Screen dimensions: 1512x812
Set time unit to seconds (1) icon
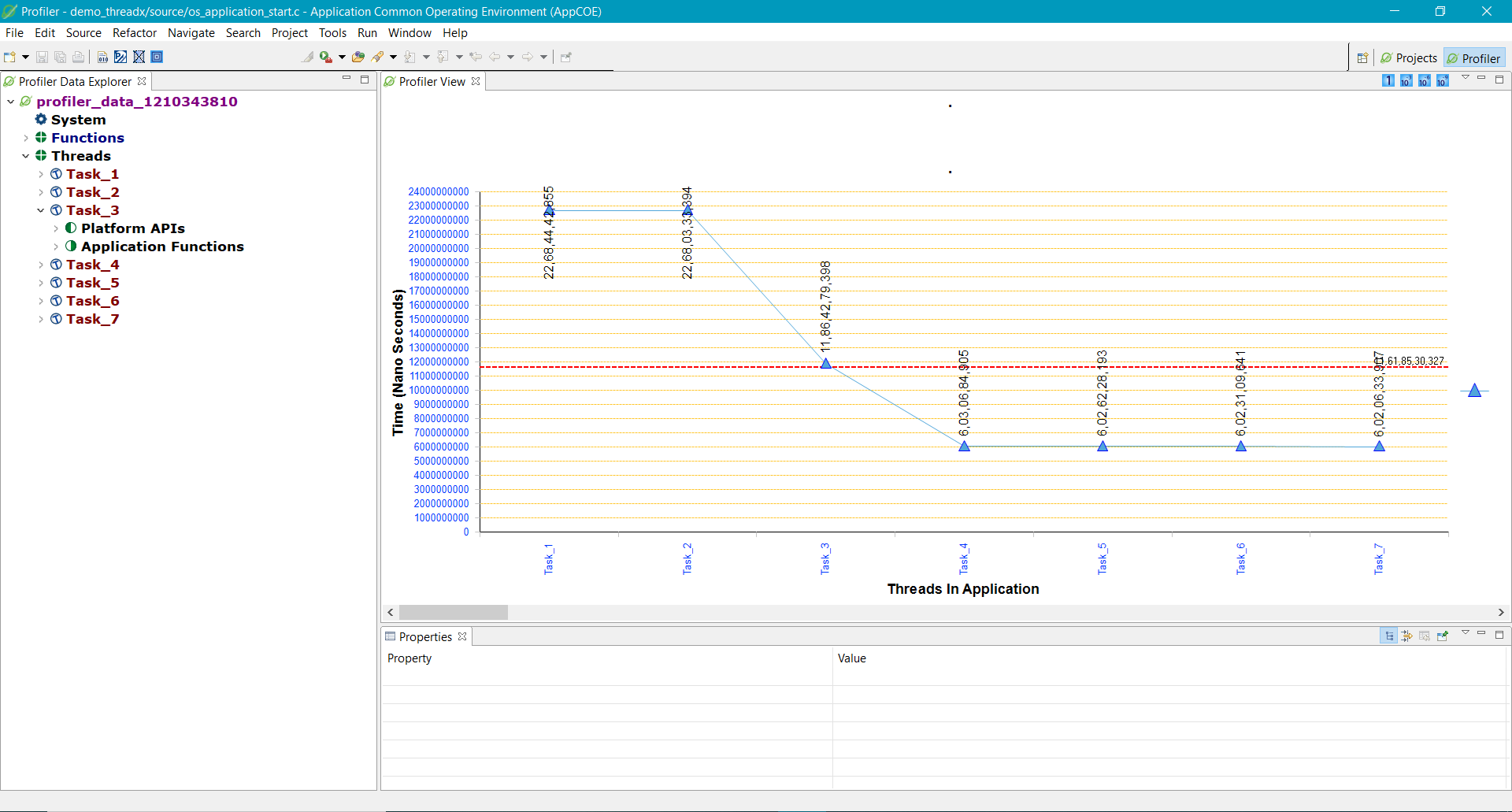tap(1388, 80)
